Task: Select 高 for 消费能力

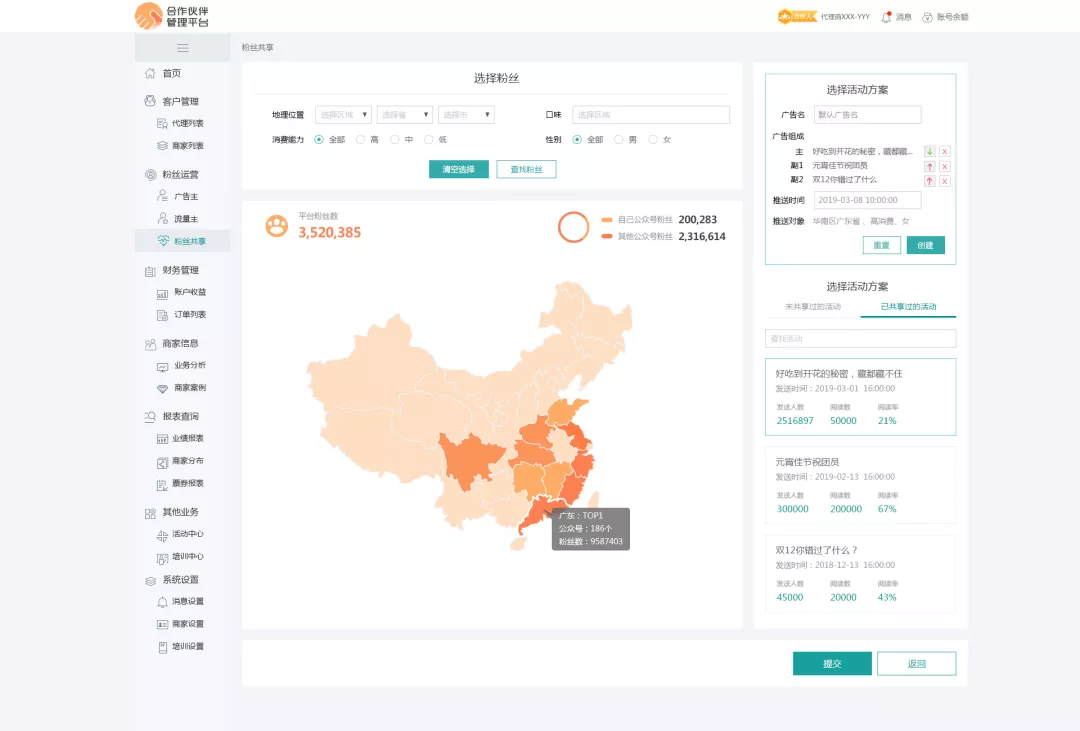Action: tap(361, 140)
